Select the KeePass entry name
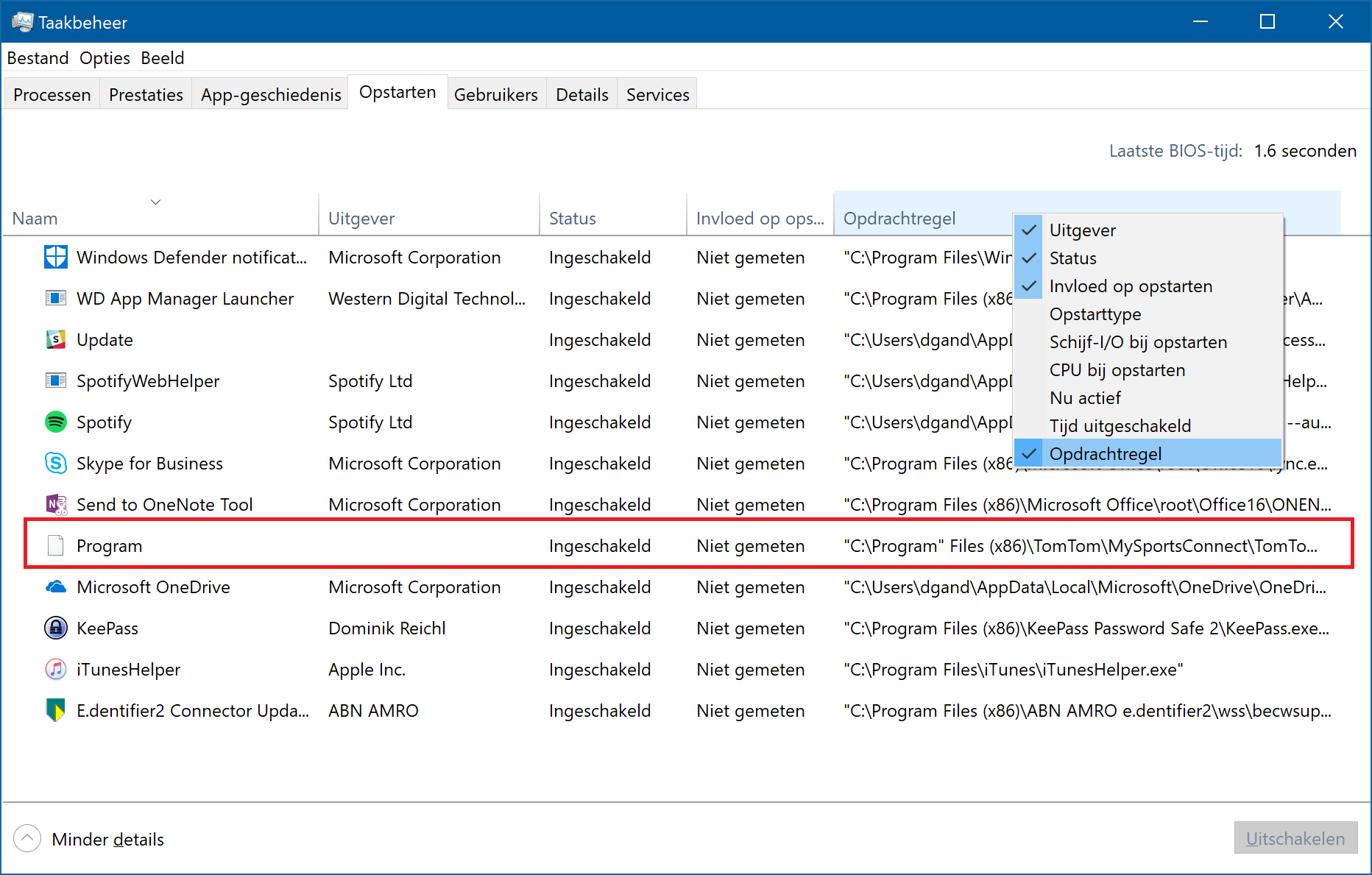The height and width of the screenshot is (875, 1372). (107, 628)
